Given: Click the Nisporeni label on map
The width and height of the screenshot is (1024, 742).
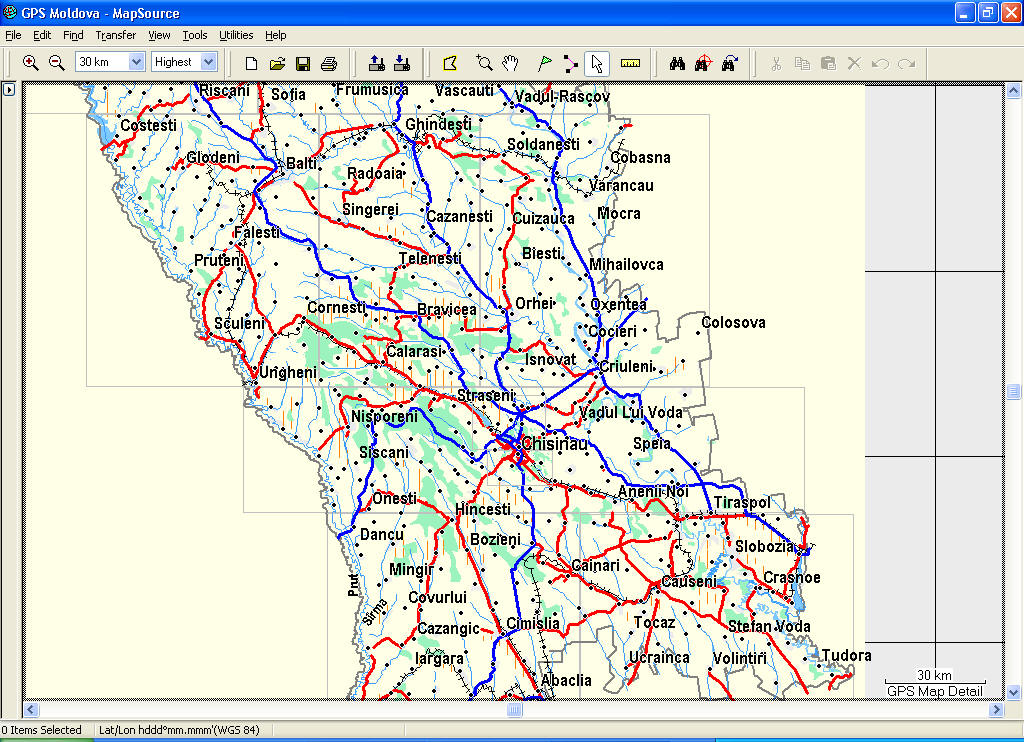Looking at the screenshot, I should coord(384,417).
